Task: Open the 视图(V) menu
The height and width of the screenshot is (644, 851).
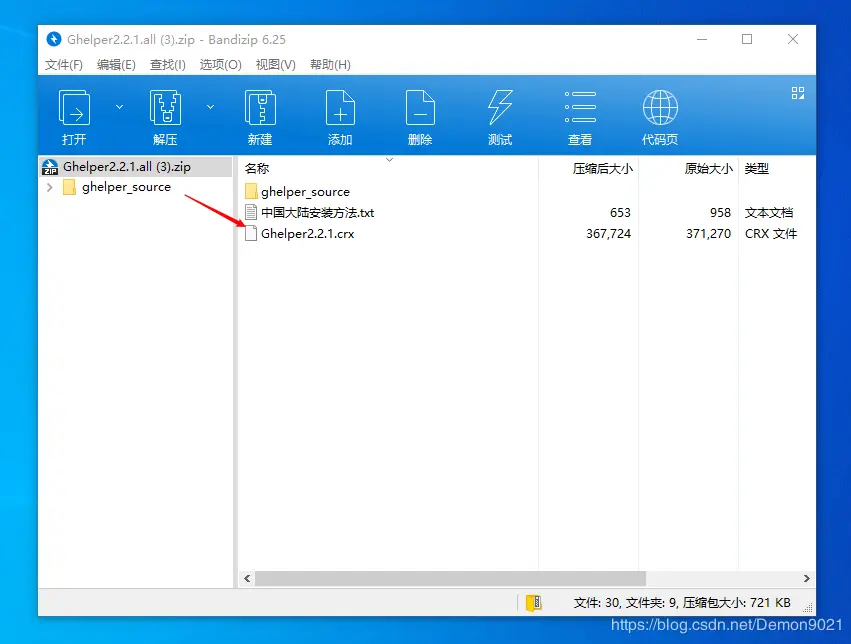Action: tap(276, 65)
